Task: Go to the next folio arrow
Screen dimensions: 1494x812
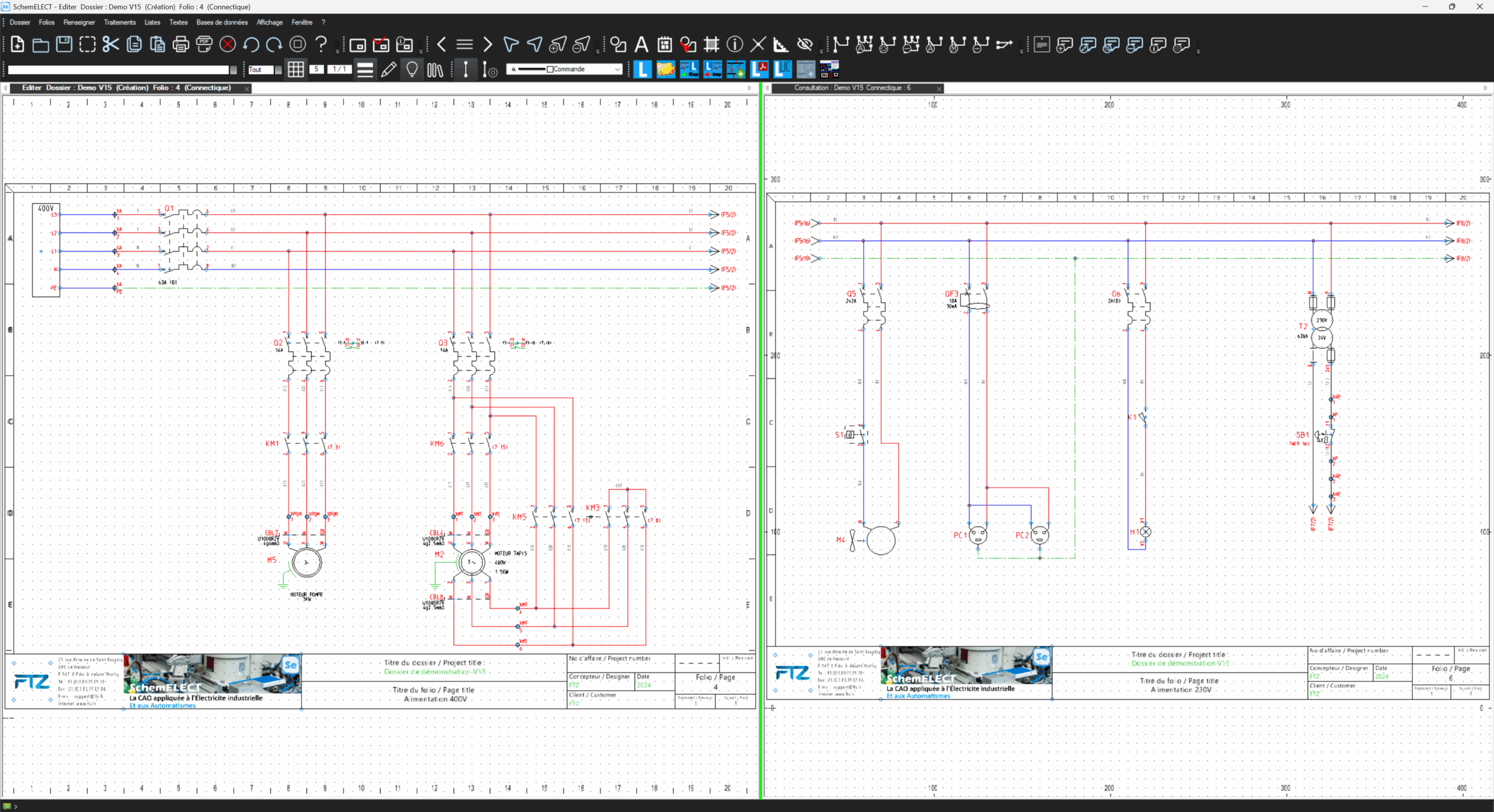Action: (x=488, y=44)
